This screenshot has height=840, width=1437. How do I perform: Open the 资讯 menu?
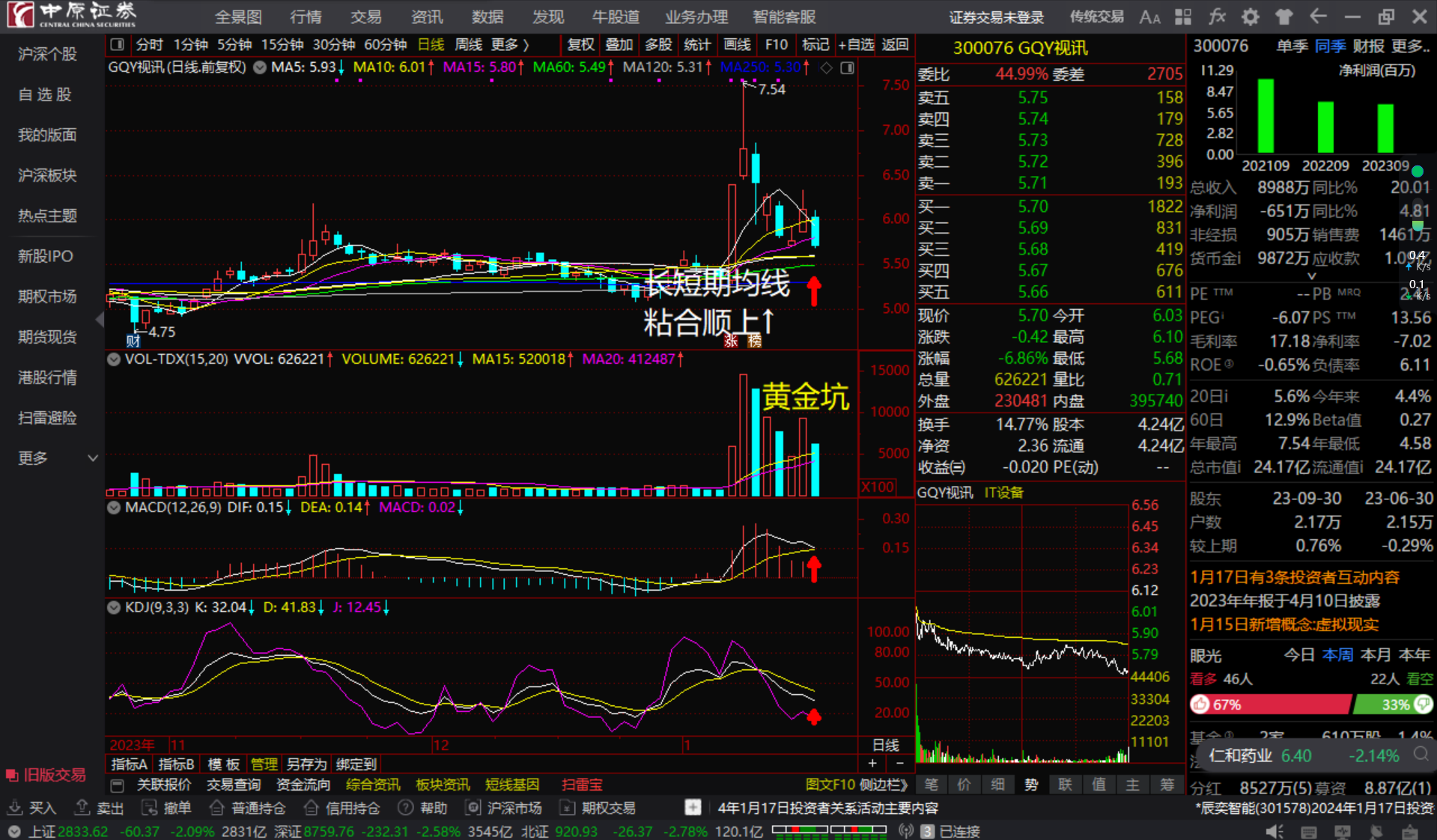pyautogui.click(x=427, y=16)
